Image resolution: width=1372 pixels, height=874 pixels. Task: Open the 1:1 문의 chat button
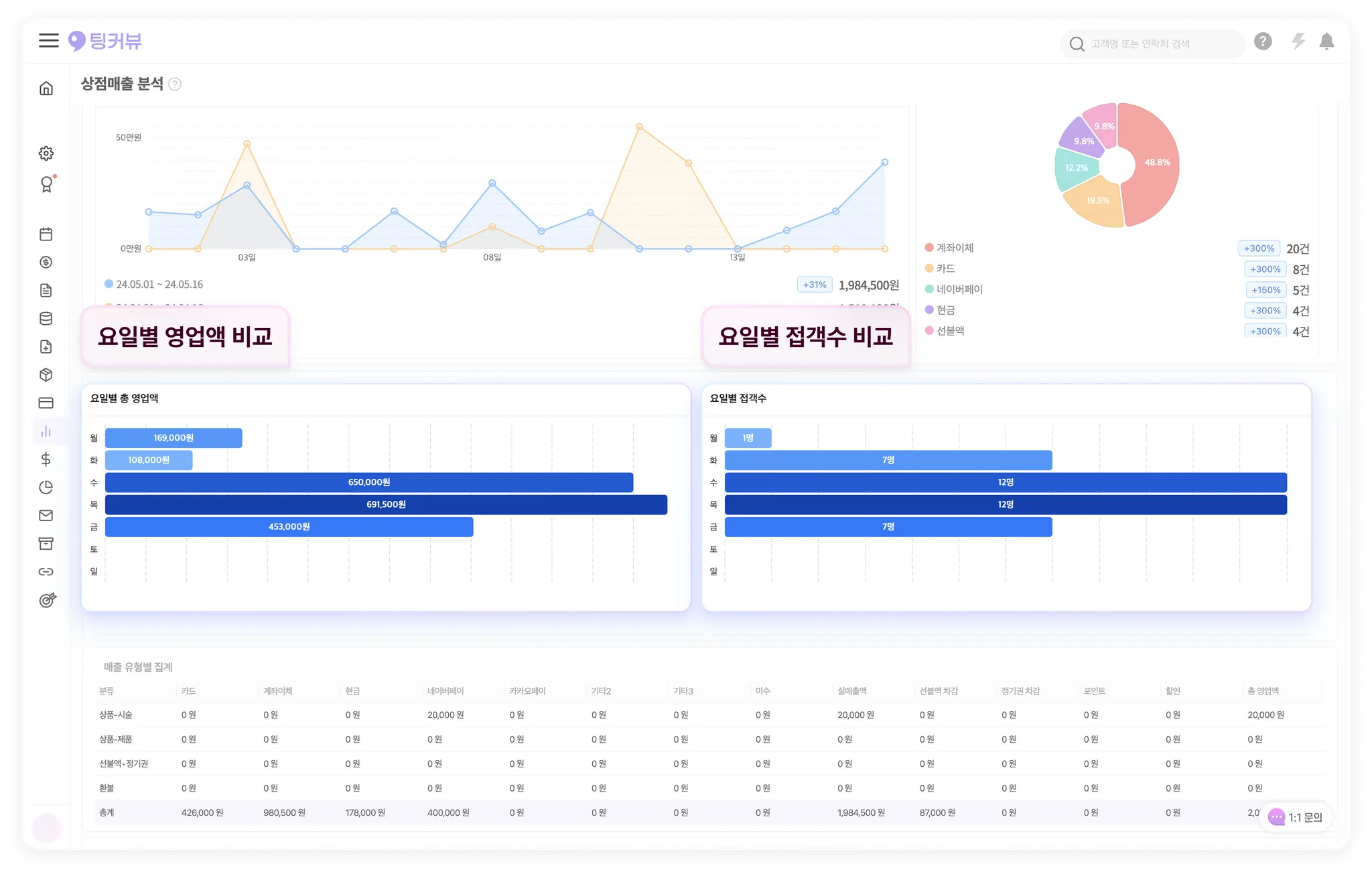(1296, 817)
